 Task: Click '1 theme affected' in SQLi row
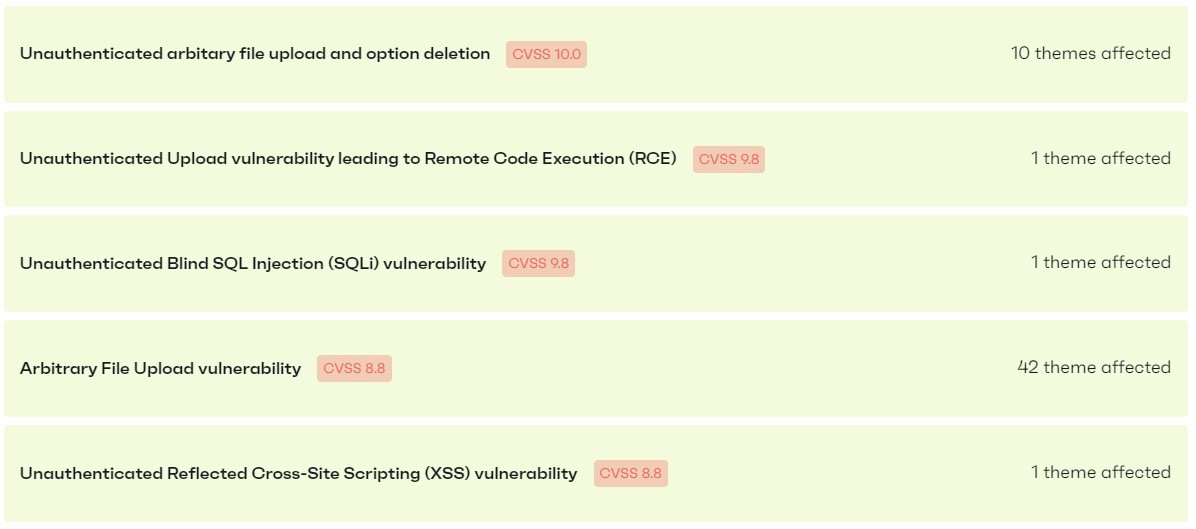click(1101, 263)
